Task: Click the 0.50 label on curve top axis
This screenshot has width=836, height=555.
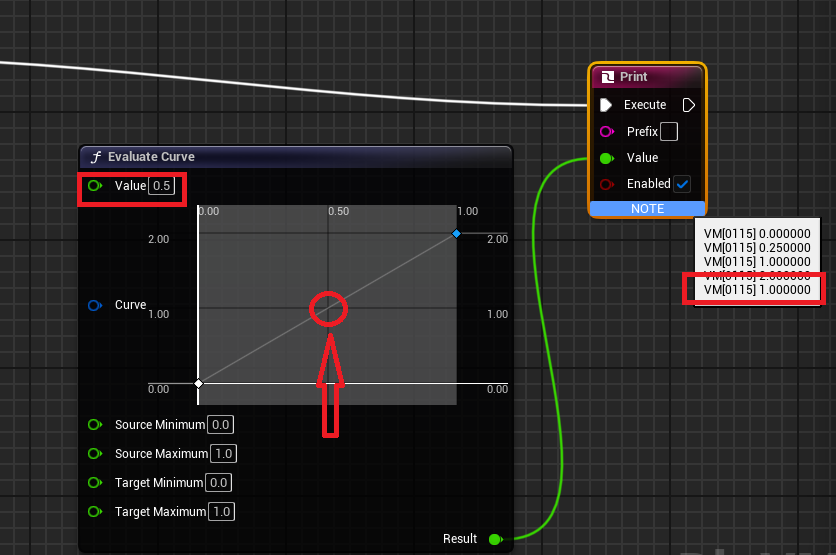Action: tap(339, 211)
